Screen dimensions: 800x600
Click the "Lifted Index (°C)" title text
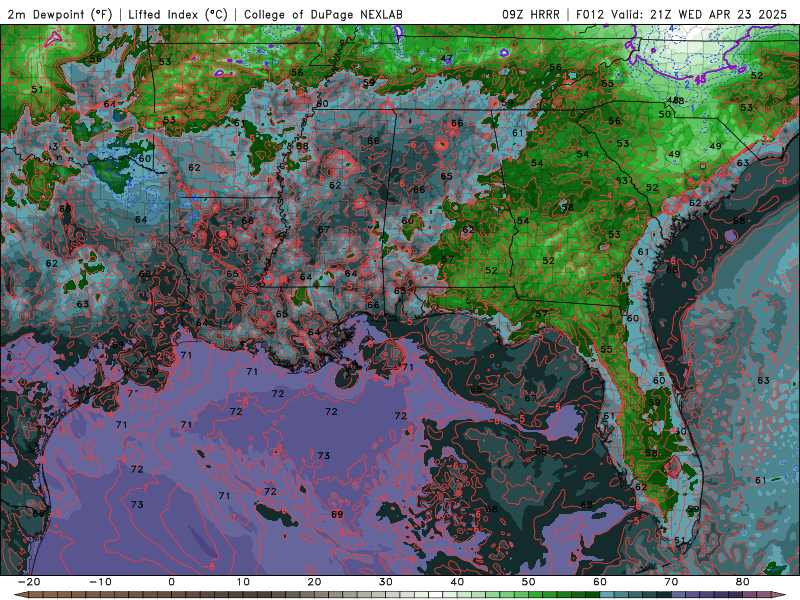tap(178, 15)
